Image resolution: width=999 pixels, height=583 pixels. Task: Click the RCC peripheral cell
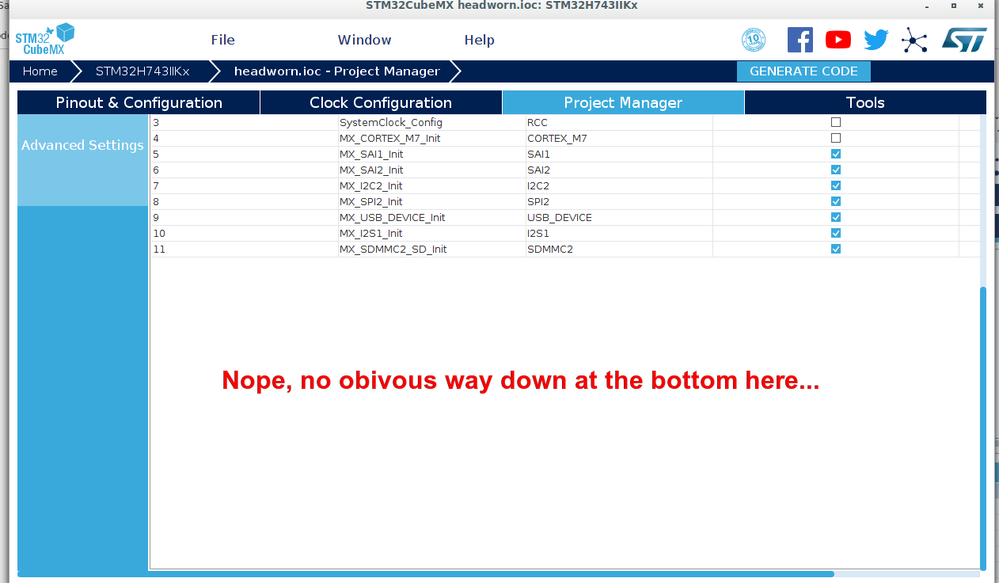pyautogui.click(x=619, y=122)
